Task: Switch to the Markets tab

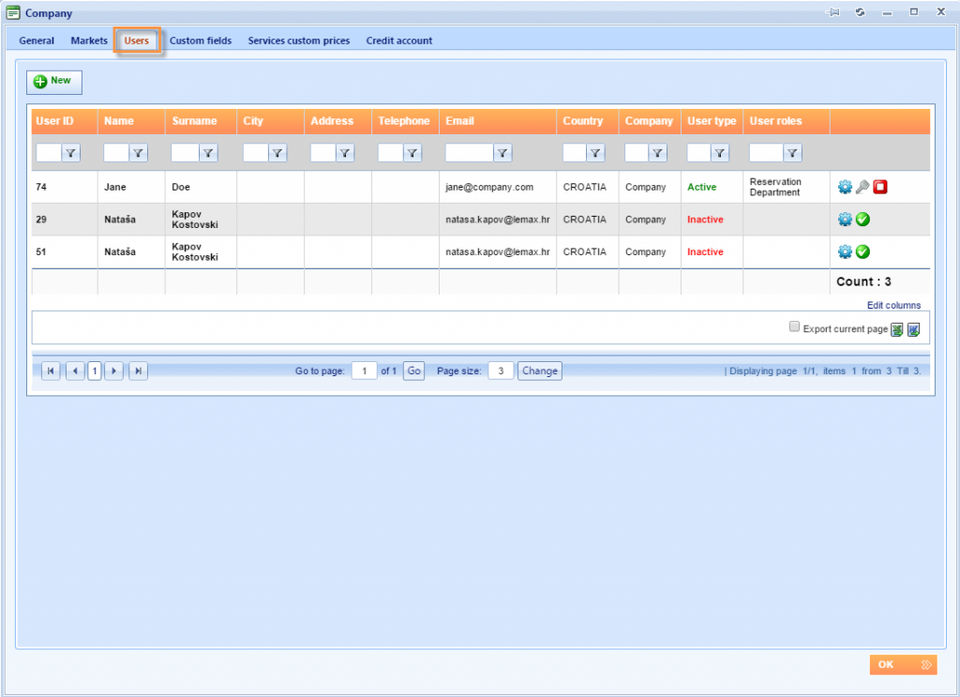Action: 89,40
